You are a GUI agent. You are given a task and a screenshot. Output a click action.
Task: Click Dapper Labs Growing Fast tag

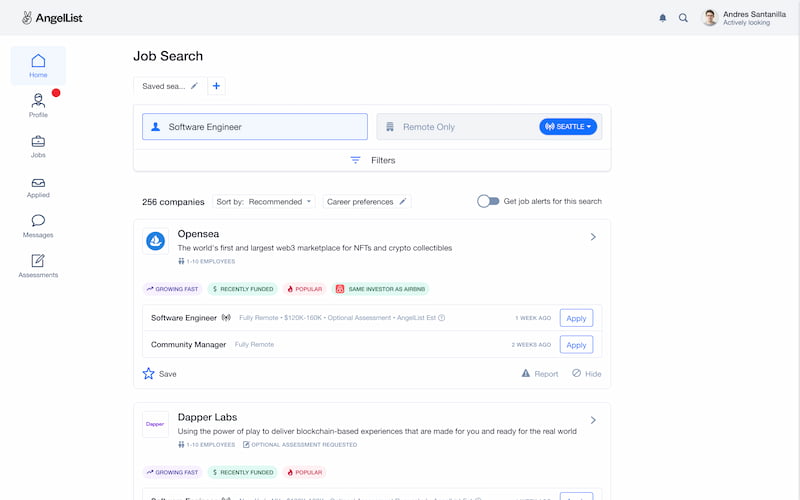pos(172,472)
